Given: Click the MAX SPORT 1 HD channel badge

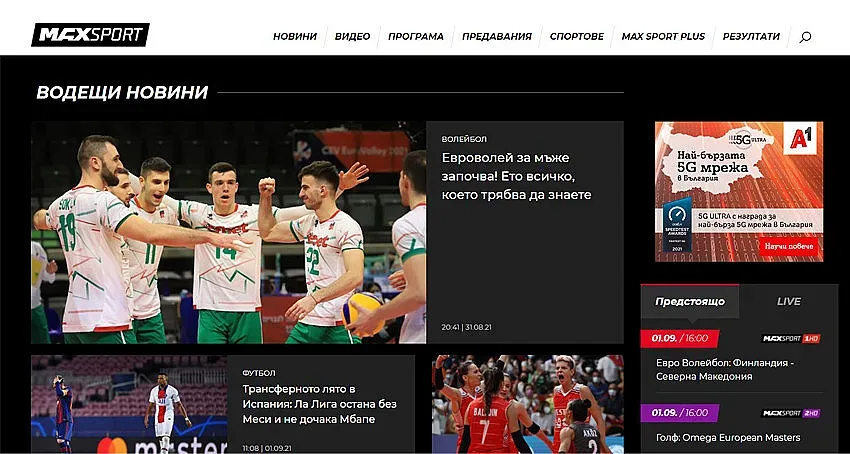Looking at the screenshot, I should click(x=791, y=339).
